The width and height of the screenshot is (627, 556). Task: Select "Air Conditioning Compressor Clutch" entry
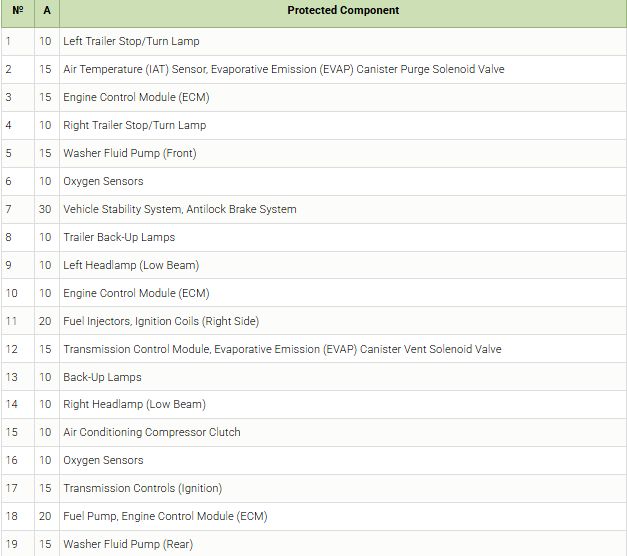tap(151, 432)
